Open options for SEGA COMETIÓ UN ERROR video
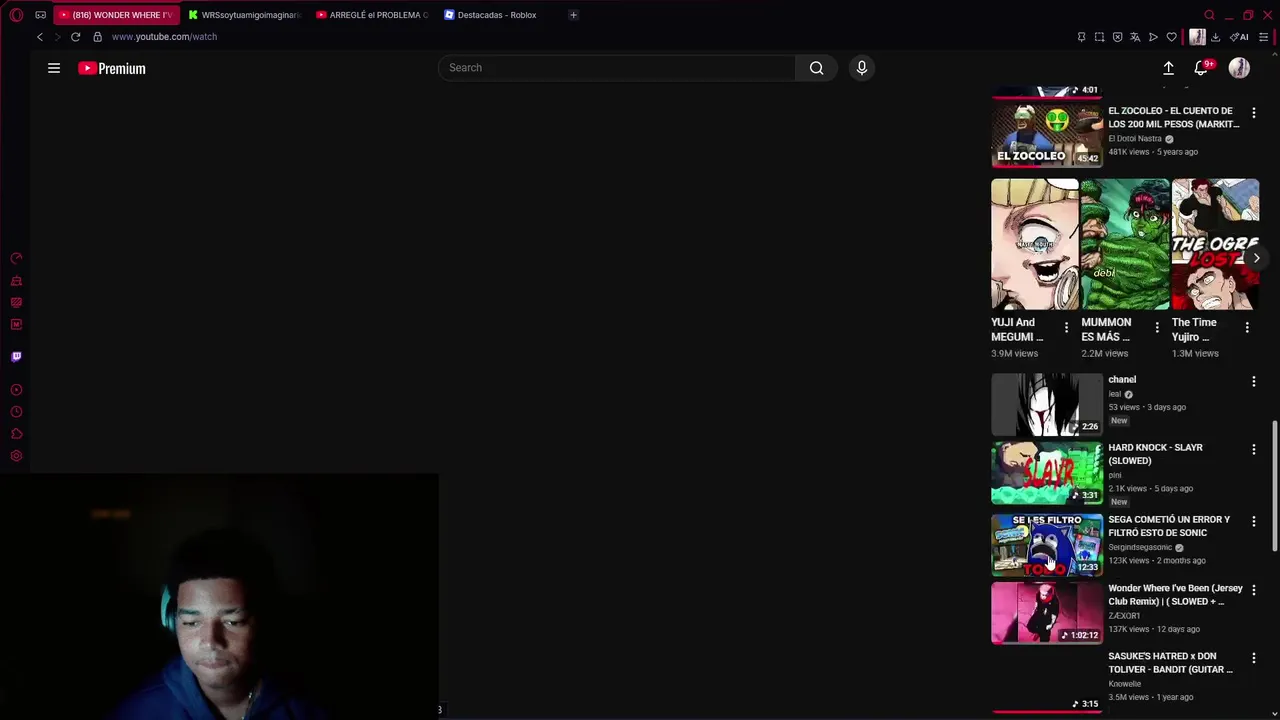The image size is (1280, 720). click(1254, 522)
